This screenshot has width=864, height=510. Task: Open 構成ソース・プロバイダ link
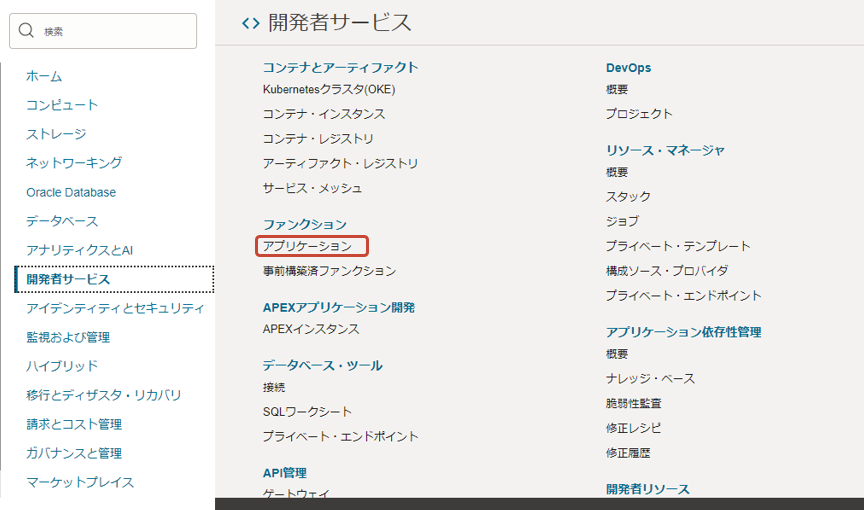click(667, 271)
